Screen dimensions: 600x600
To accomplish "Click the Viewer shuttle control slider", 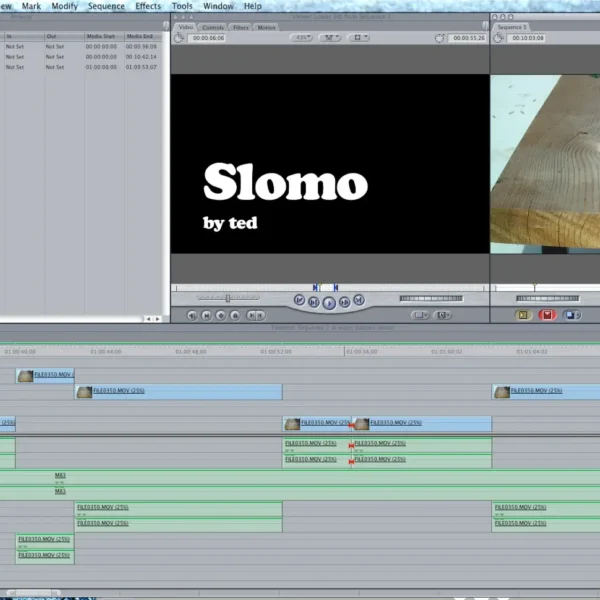I will (x=228, y=298).
